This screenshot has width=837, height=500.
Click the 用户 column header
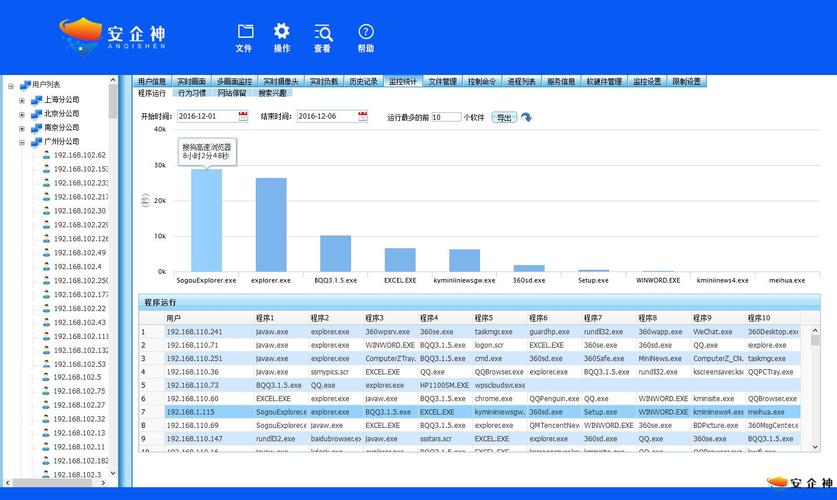click(209, 318)
